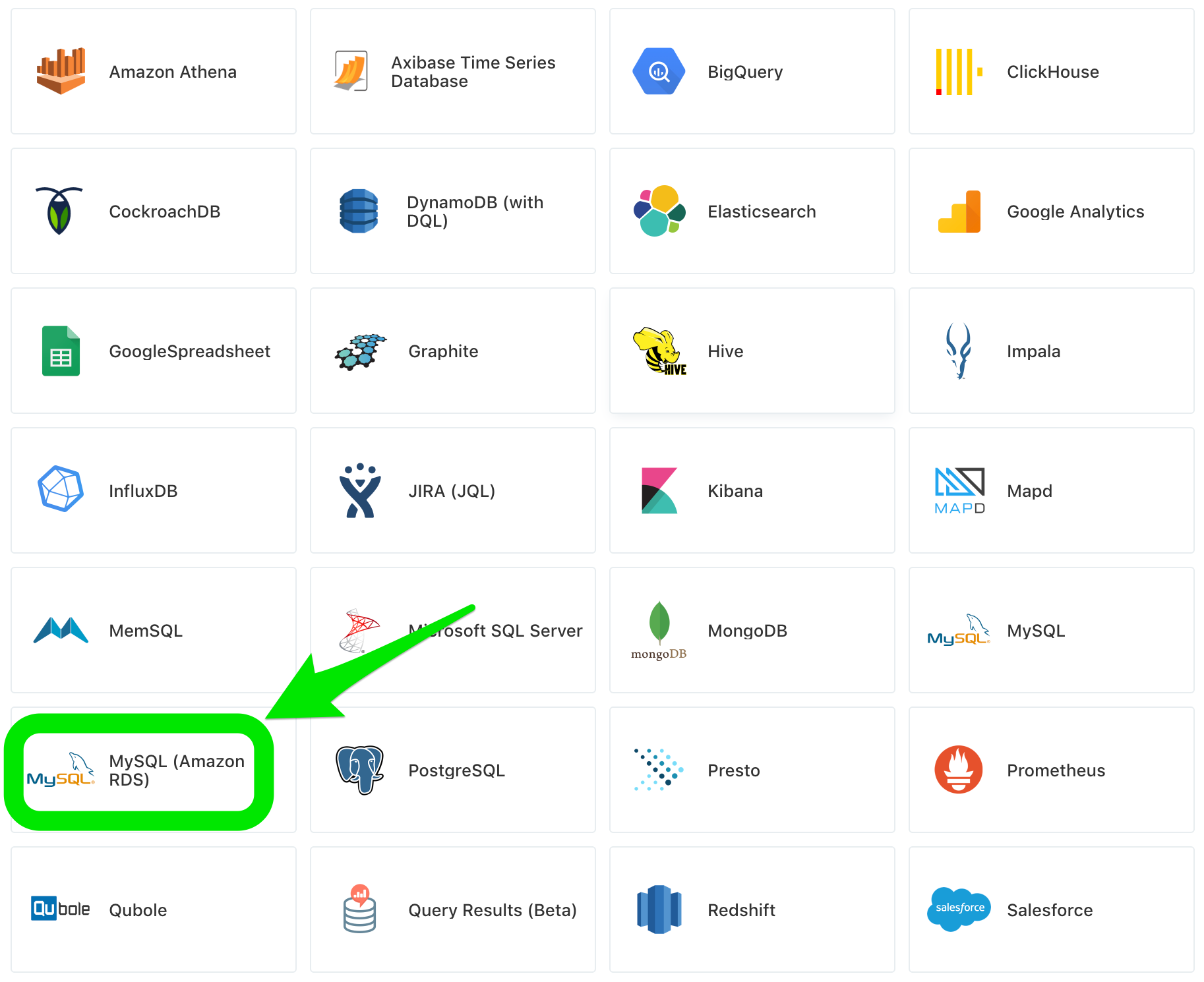Choose the Impala antelope icon
This screenshot has width=1204, height=982.
pyautogui.click(x=959, y=351)
